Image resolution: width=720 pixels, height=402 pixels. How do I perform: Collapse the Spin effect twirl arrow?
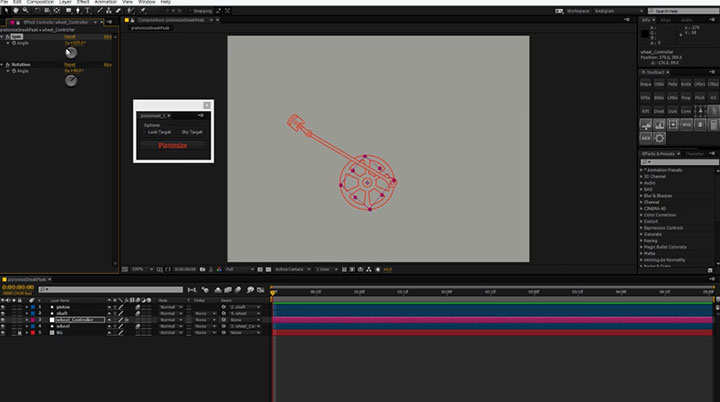(2, 36)
